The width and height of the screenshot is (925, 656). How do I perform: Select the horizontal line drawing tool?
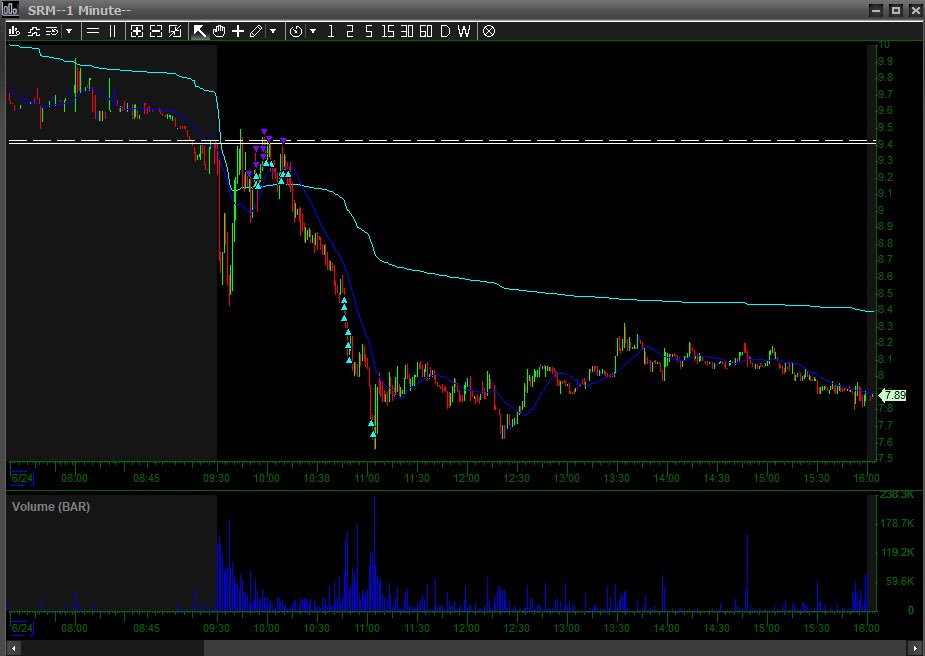click(x=93, y=31)
